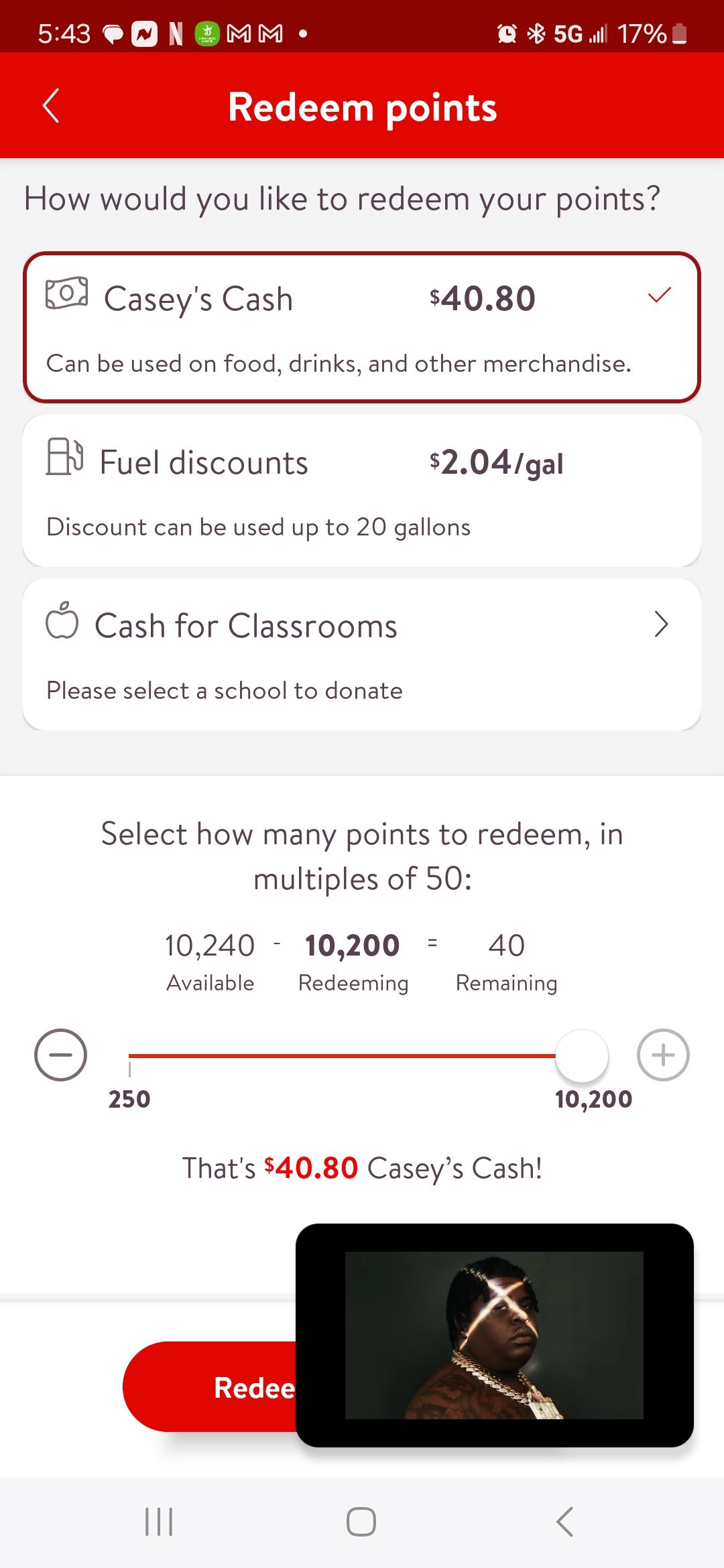Go back using the header arrow
This screenshot has width=724, height=1568.
51,106
